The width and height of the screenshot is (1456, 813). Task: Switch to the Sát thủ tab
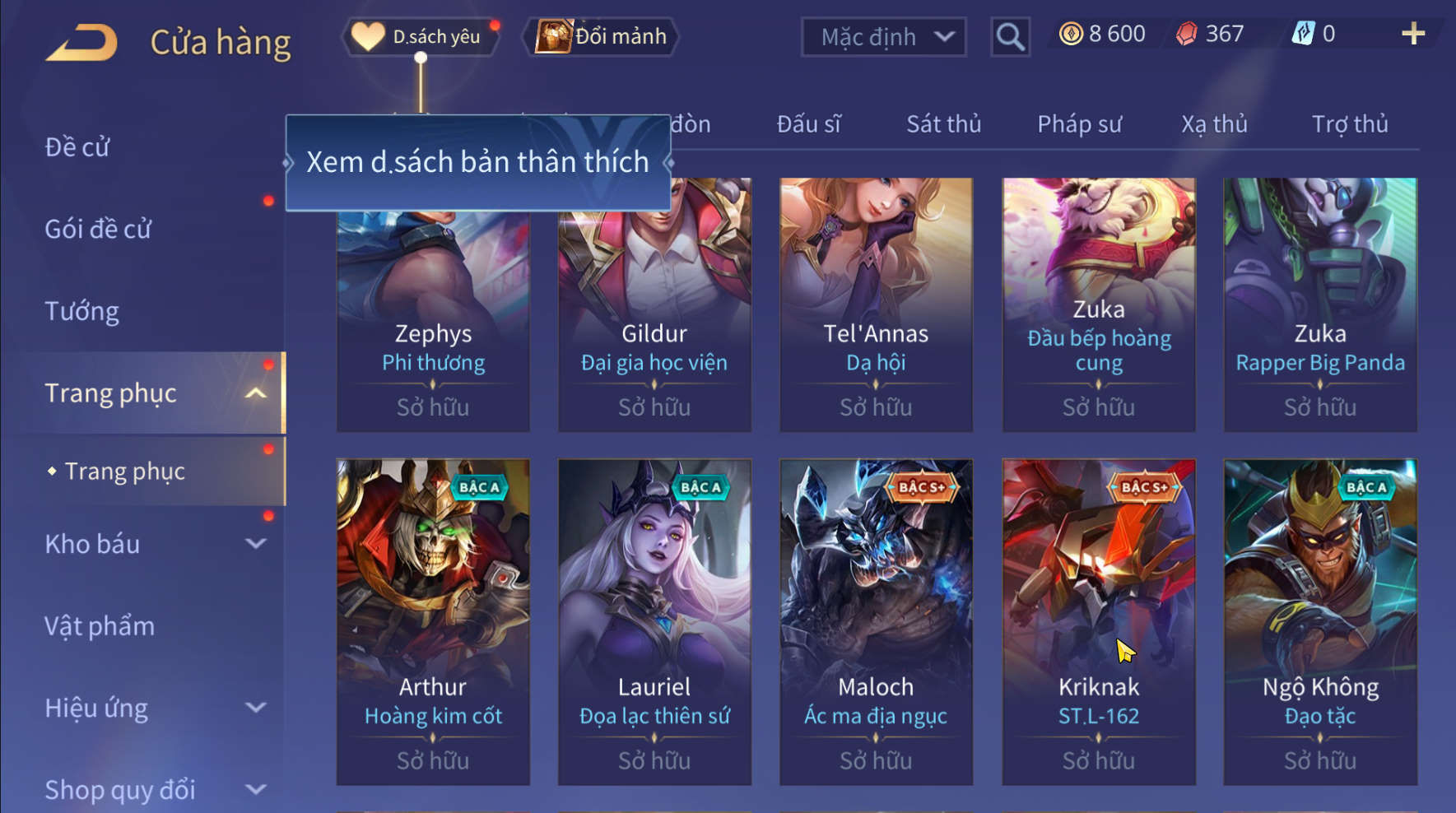tap(943, 124)
